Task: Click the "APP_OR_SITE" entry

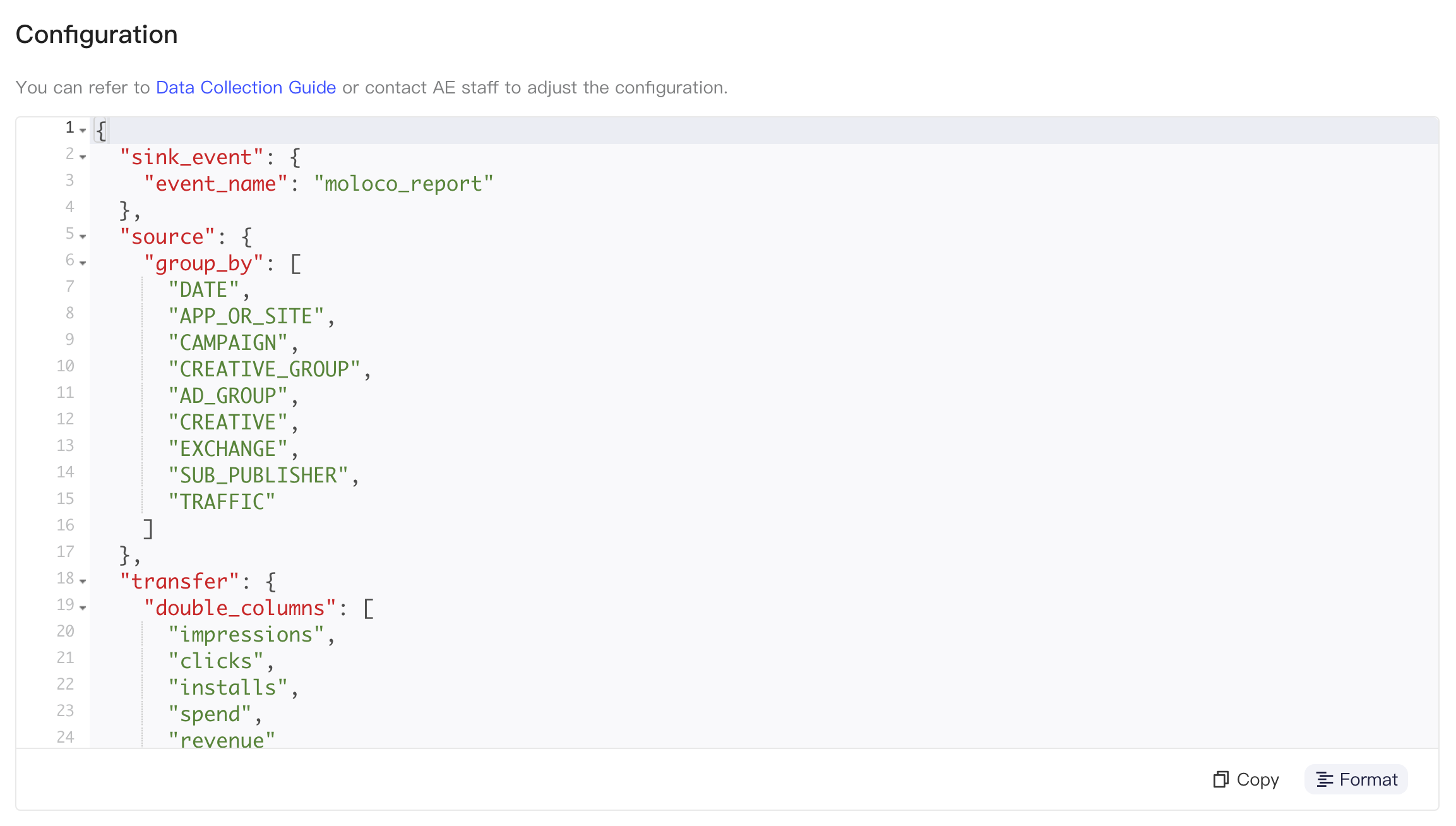Action: [x=246, y=316]
